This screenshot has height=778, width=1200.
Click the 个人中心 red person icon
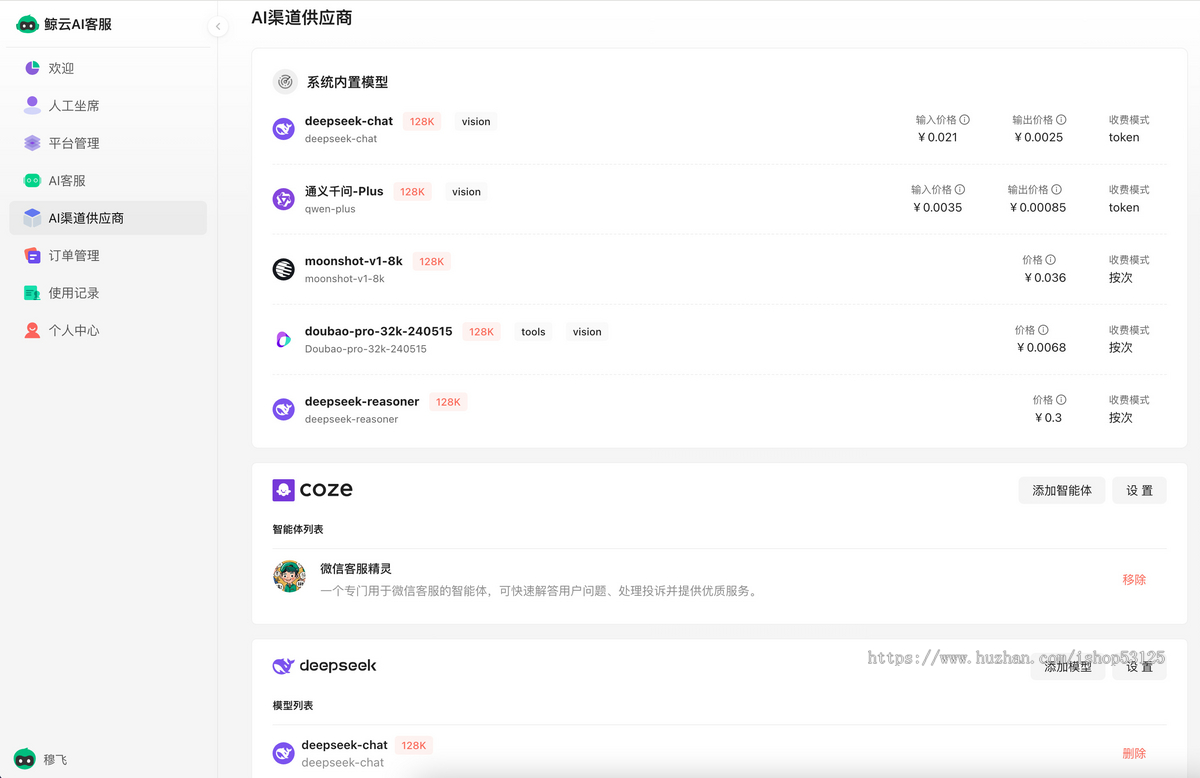click(x=32, y=330)
